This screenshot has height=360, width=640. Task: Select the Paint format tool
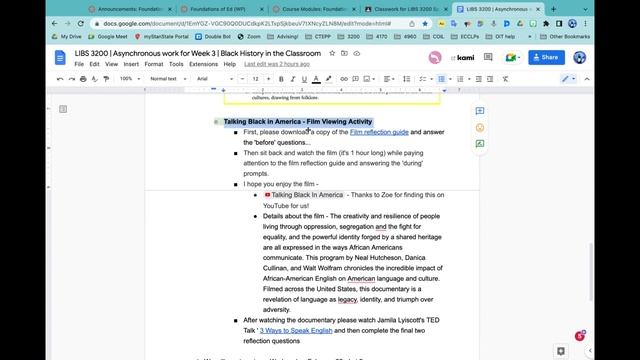tap(106, 79)
